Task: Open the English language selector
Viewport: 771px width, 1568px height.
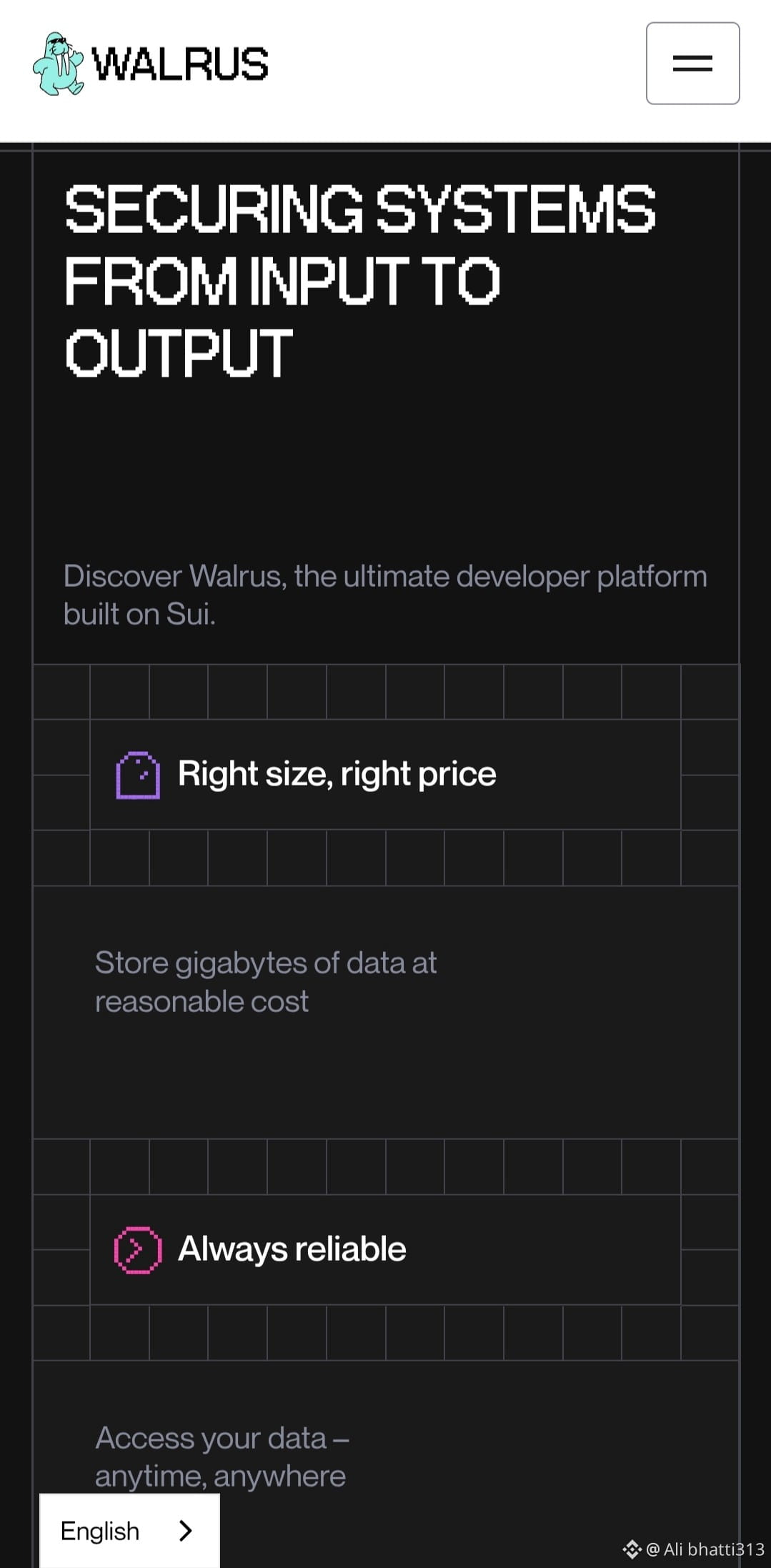Action: pyautogui.click(x=100, y=1531)
